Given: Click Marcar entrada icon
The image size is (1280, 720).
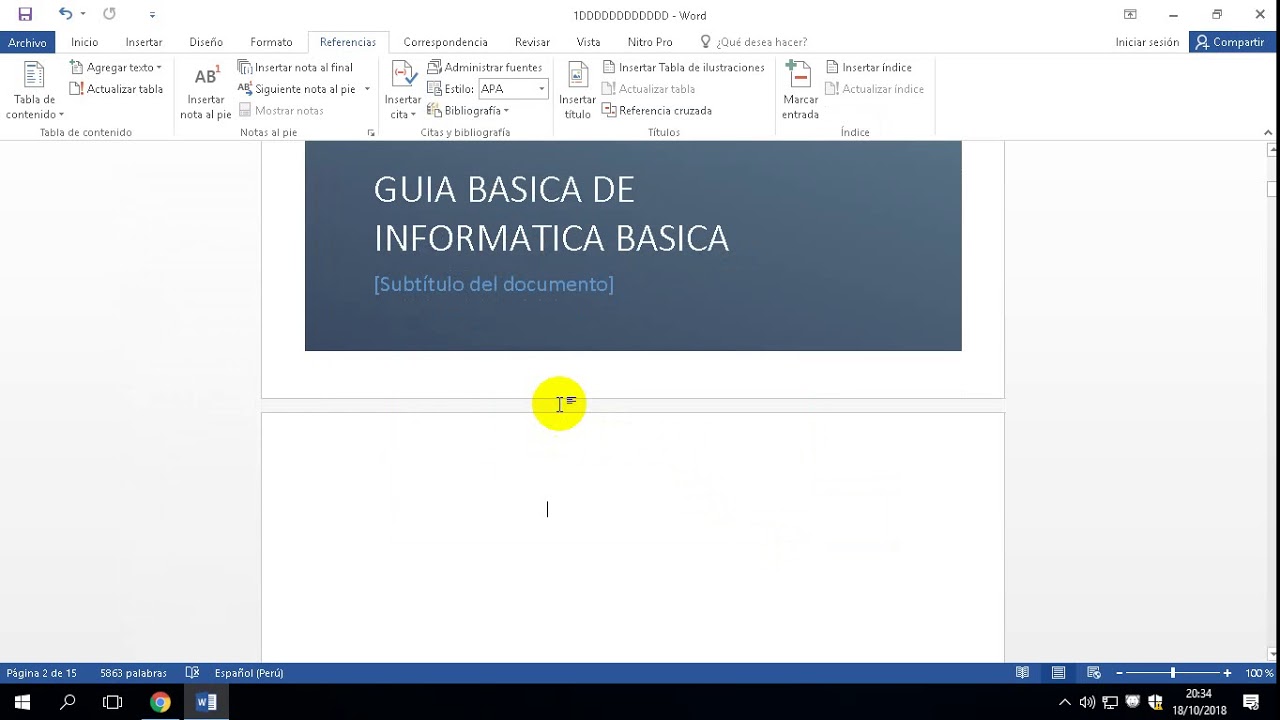Looking at the screenshot, I should (x=800, y=91).
